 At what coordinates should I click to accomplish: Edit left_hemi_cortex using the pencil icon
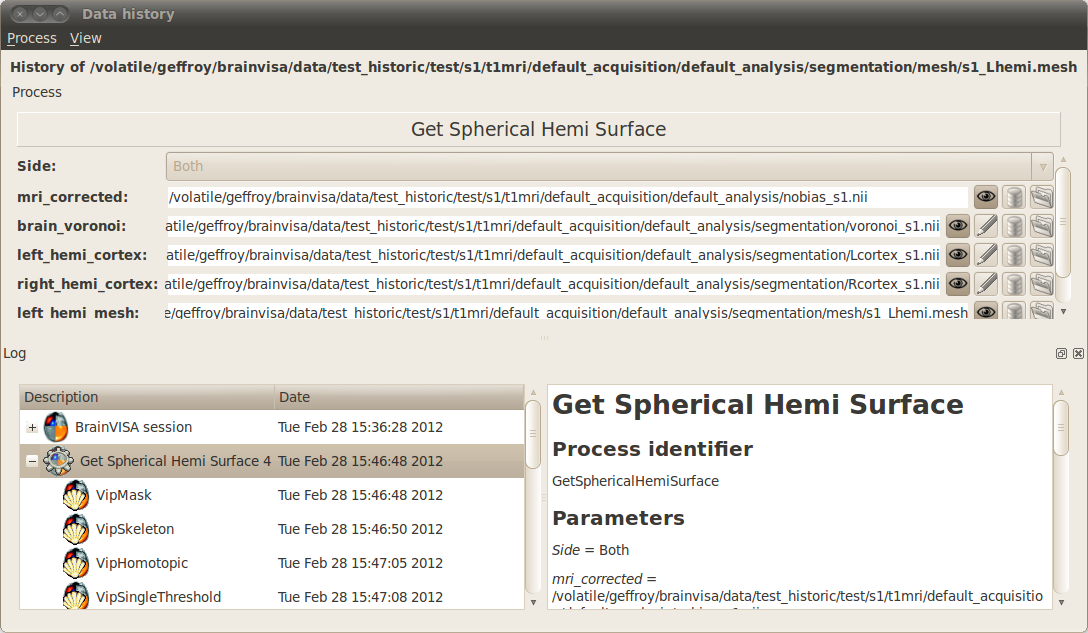point(985,255)
